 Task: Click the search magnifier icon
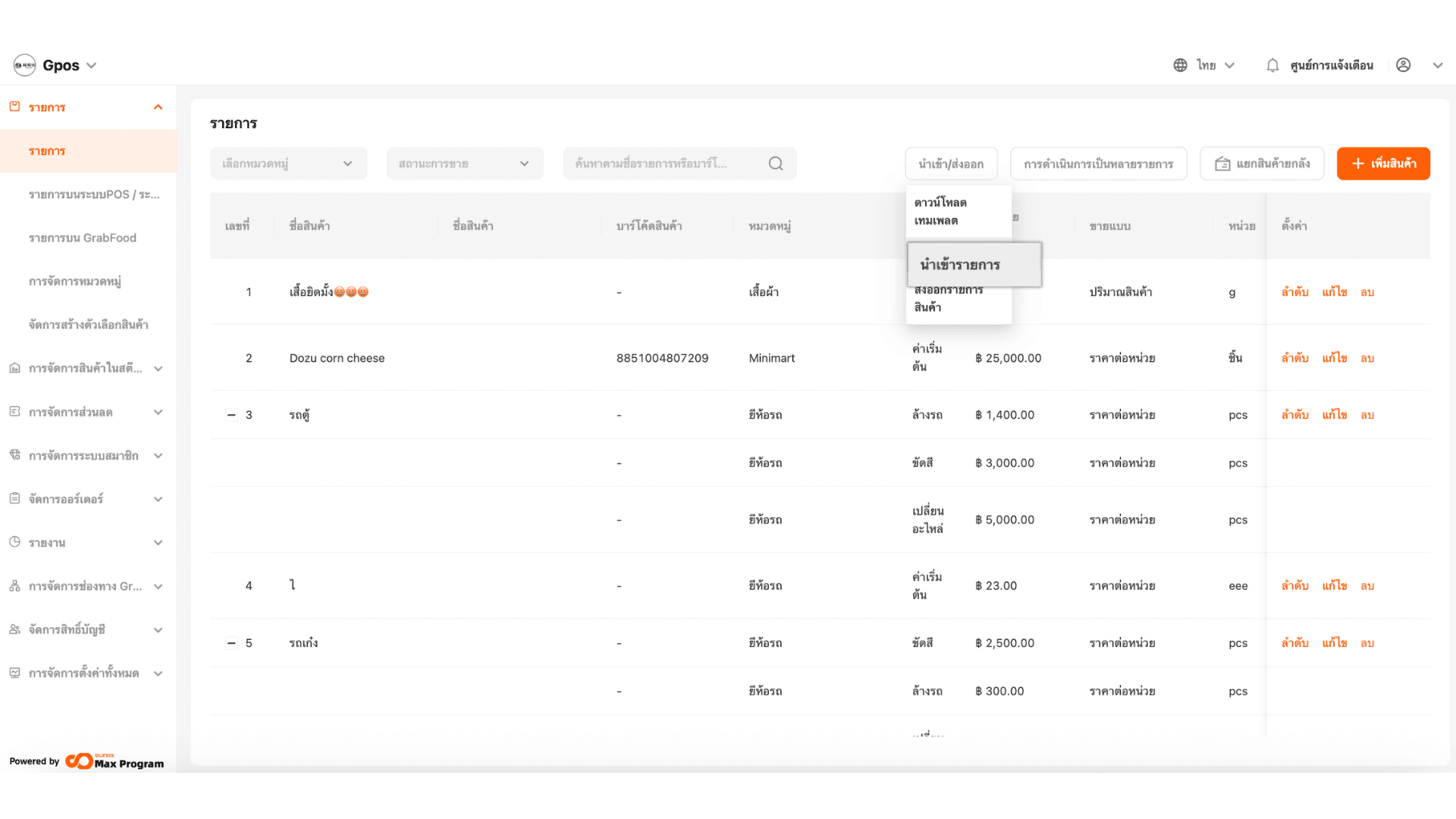(775, 164)
